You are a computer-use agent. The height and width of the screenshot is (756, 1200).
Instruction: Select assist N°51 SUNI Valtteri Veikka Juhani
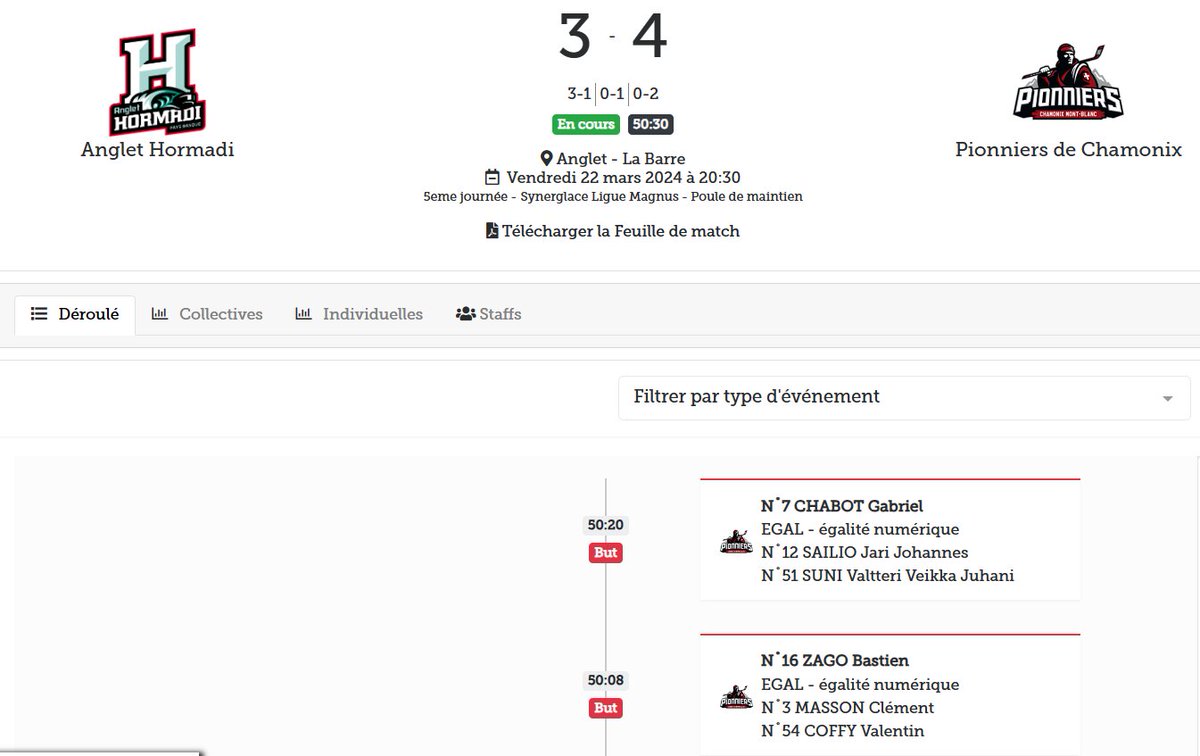[887, 575]
